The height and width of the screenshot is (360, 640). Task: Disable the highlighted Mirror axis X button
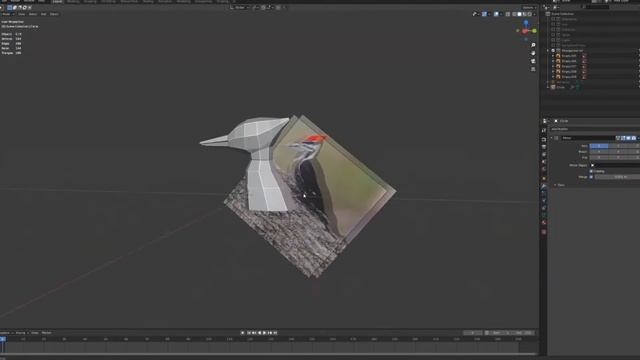(599, 146)
